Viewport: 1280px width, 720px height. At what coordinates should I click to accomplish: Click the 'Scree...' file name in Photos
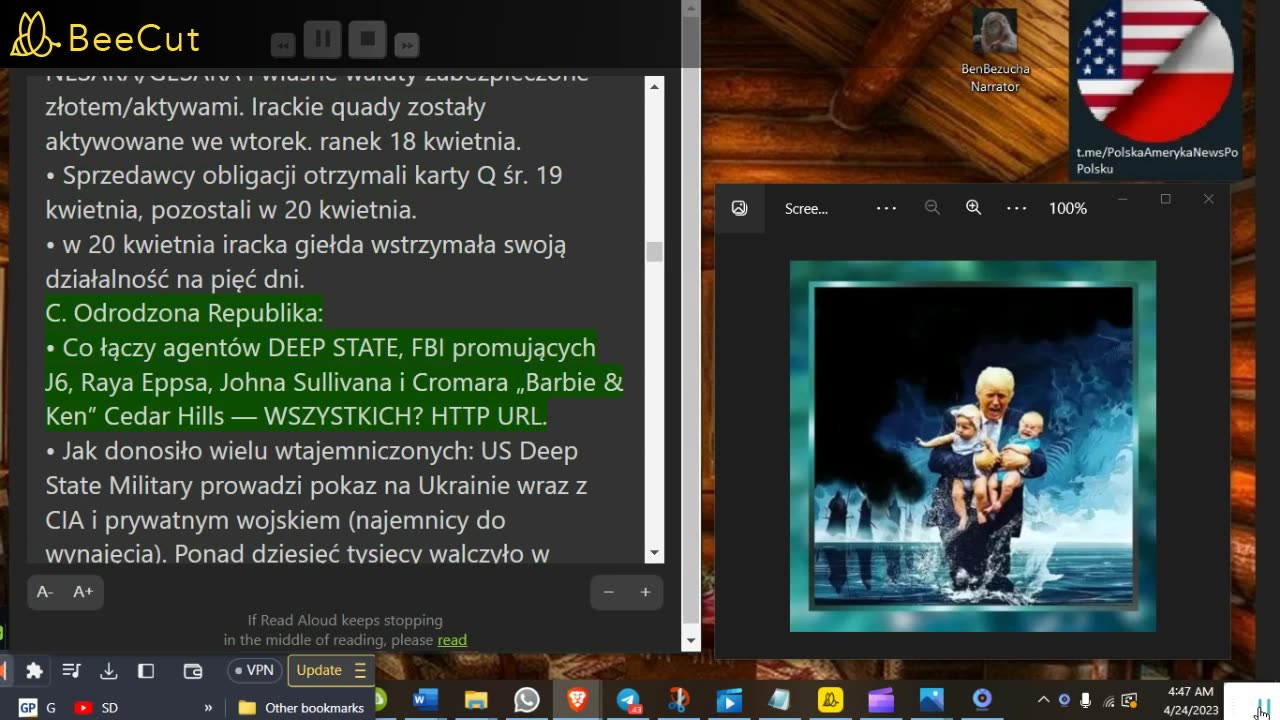tap(806, 208)
